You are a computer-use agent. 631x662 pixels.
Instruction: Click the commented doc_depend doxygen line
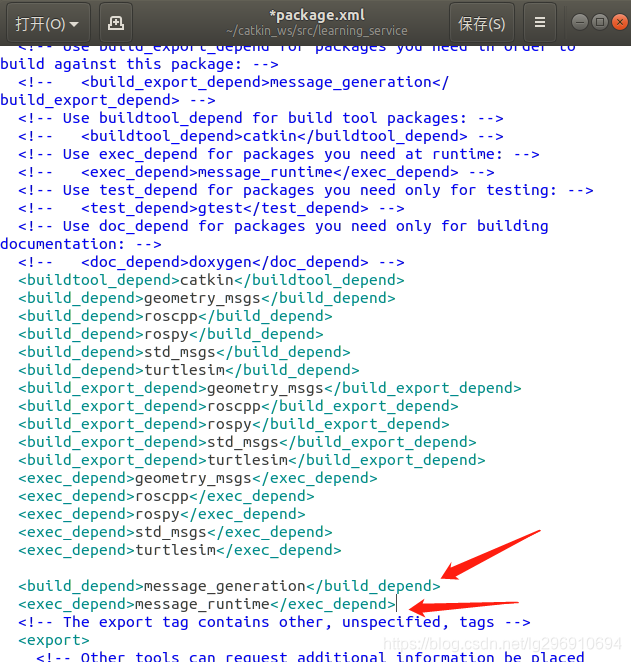211,262
